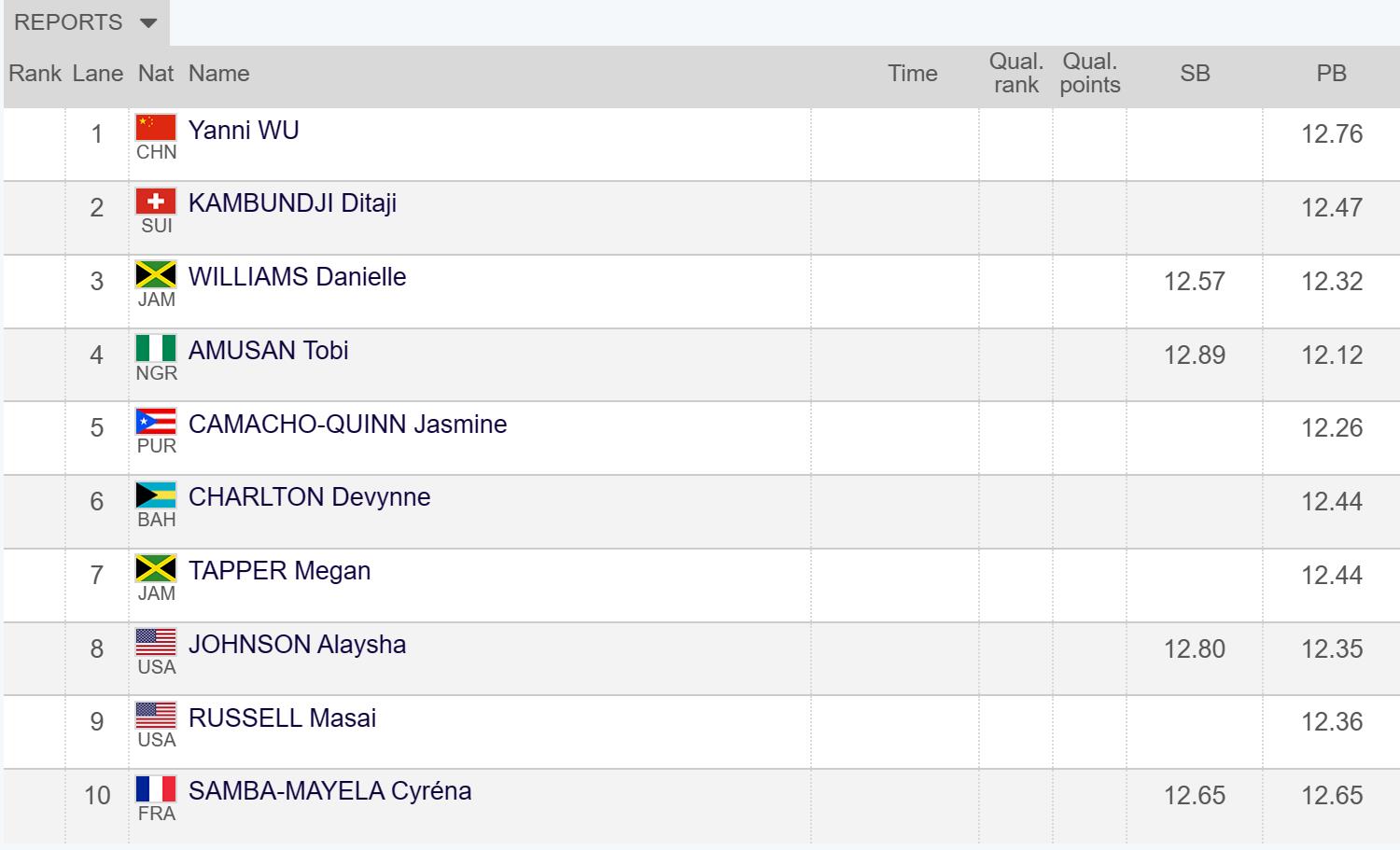
Task: Click the Puerto Rico flag icon
Action: point(156,422)
